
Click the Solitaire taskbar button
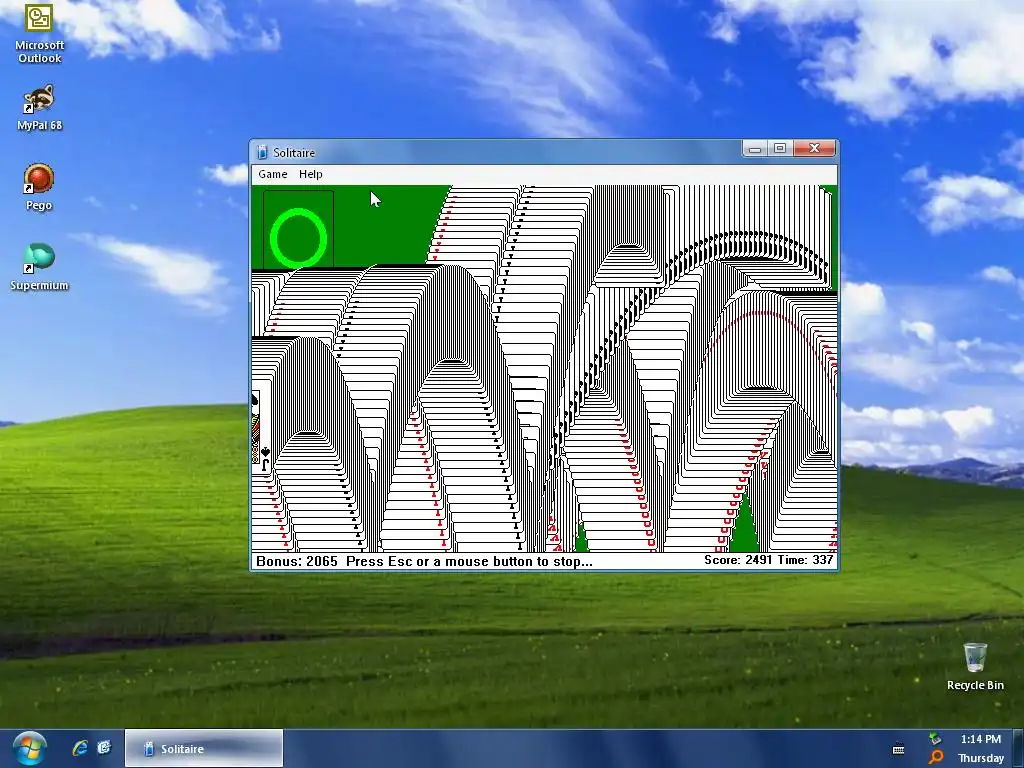204,748
